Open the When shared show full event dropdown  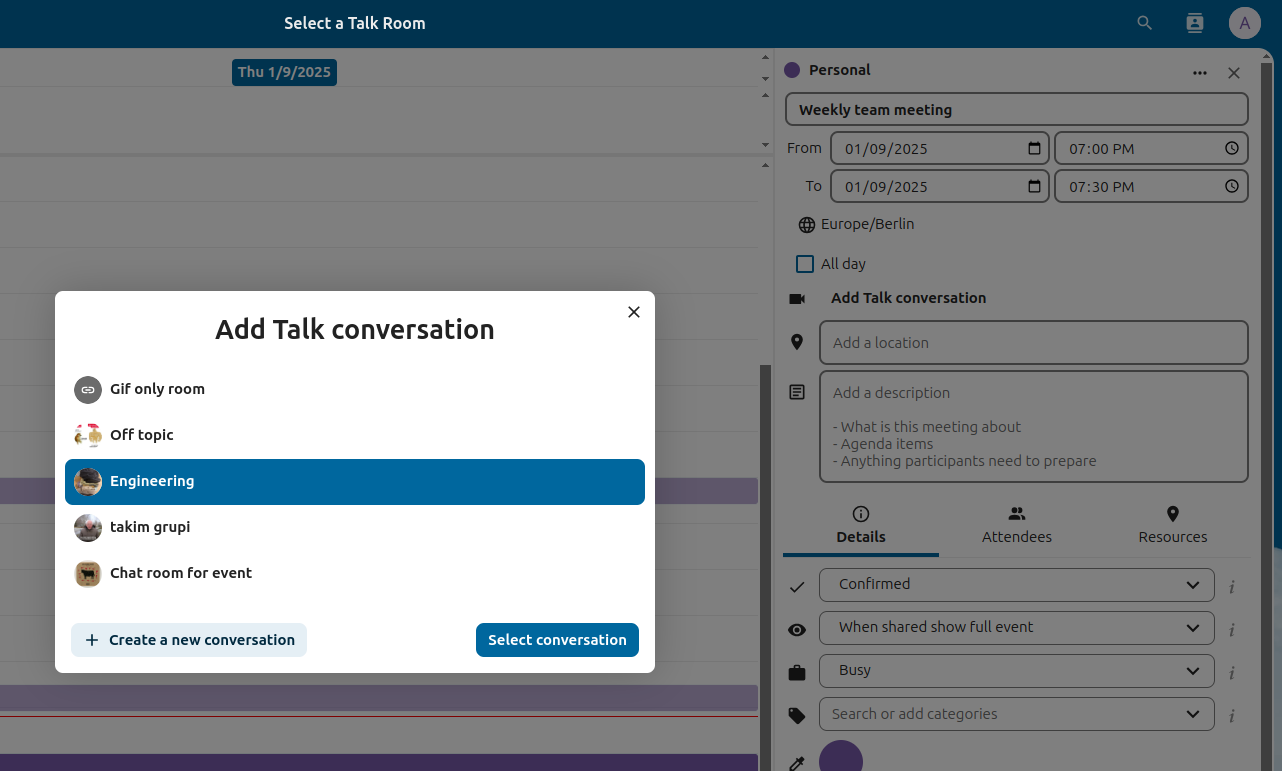pyautogui.click(x=1016, y=627)
